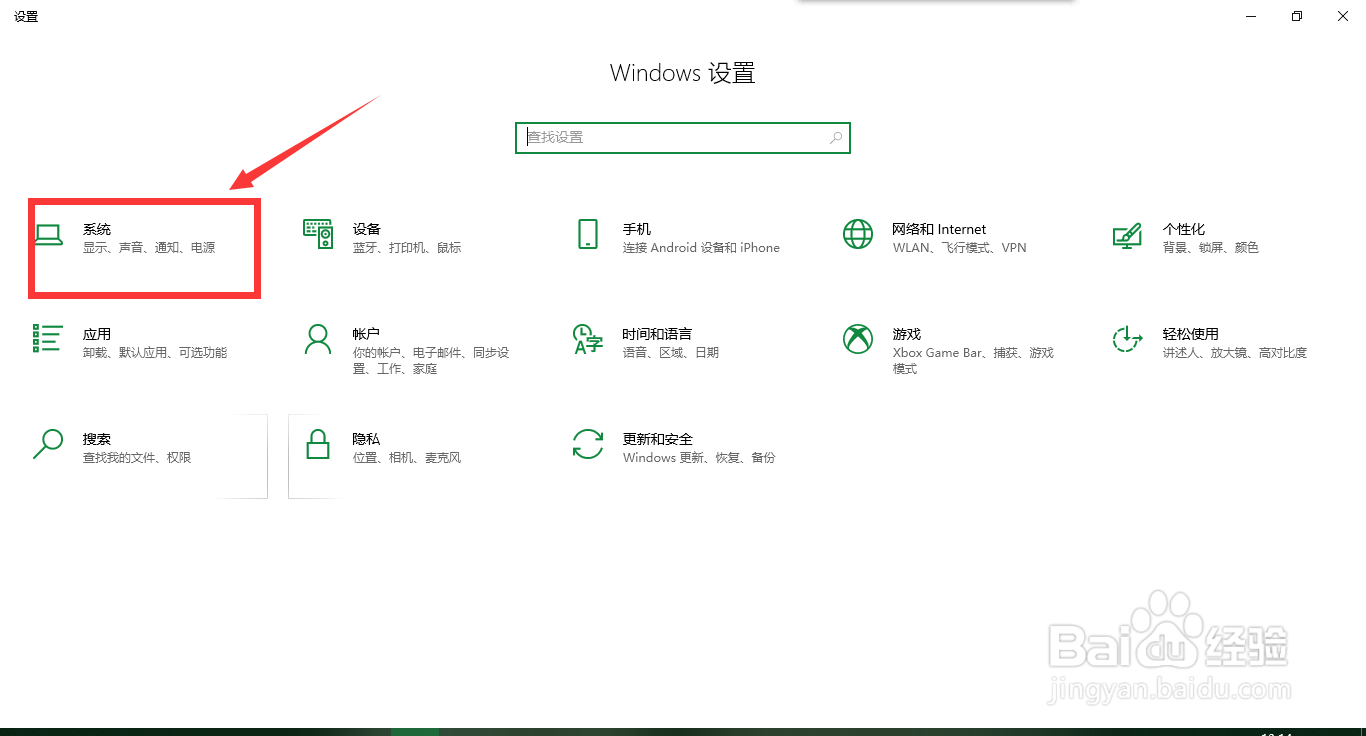The width and height of the screenshot is (1366, 736).
Task: Open the 隐私 settings title
Action: (366, 439)
